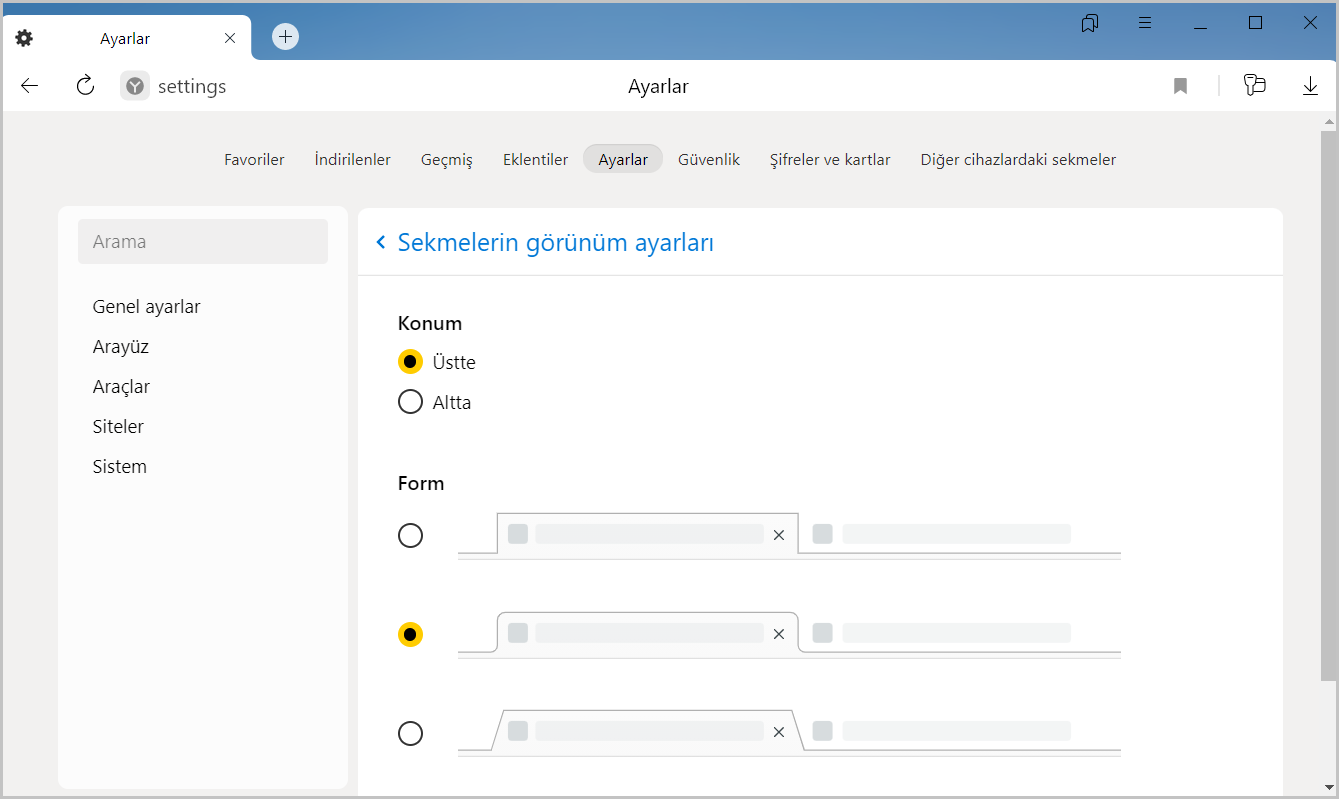Choose the square-corner tab shape option

410,536
